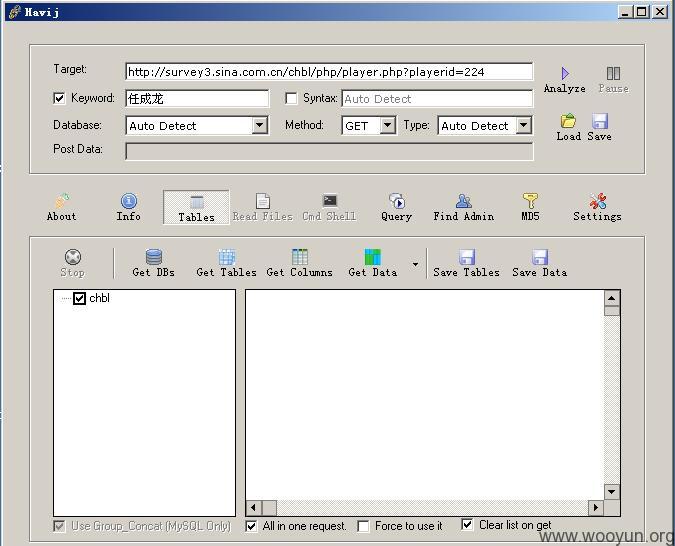The height and width of the screenshot is (546, 675).
Task: Open a saved project with Load
Action: (x=568, y=127)
